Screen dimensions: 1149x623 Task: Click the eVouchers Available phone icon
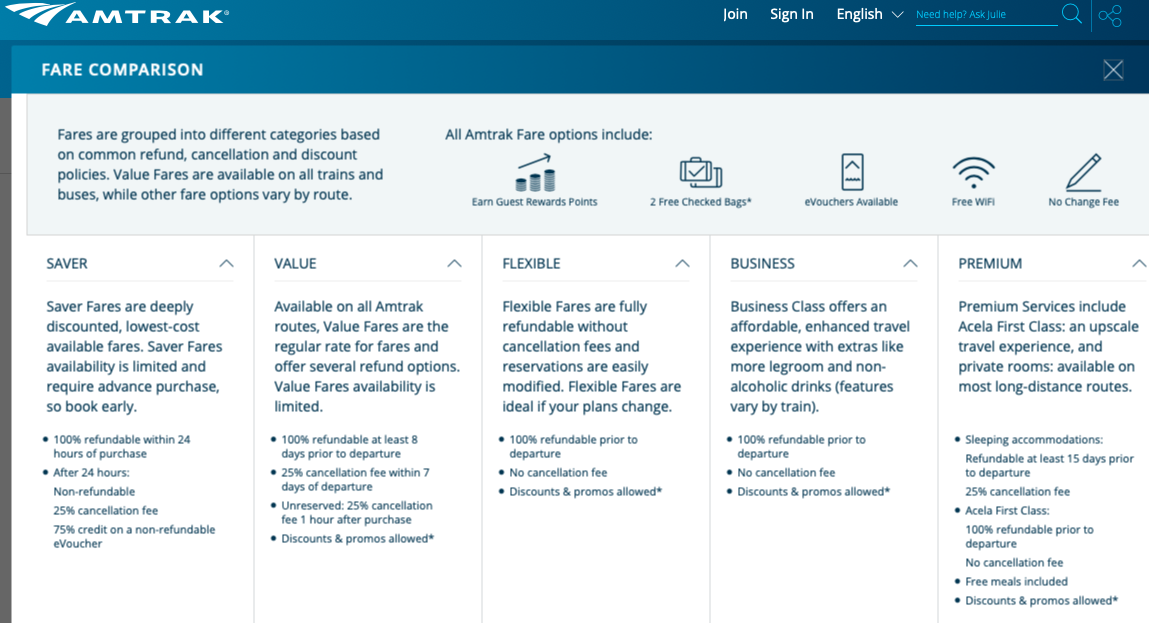851,172
